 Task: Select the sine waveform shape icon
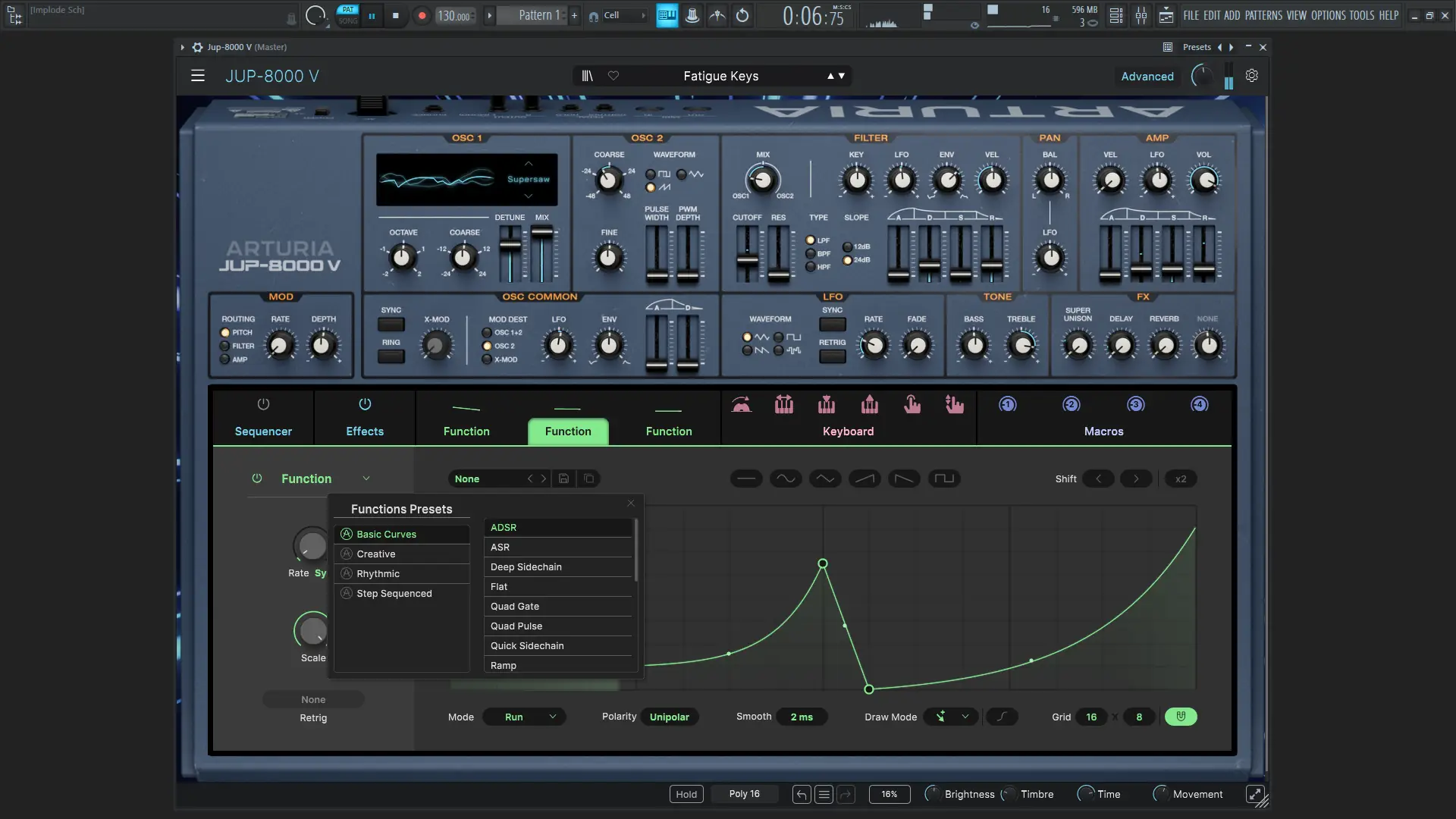click(x=786, y=479)
